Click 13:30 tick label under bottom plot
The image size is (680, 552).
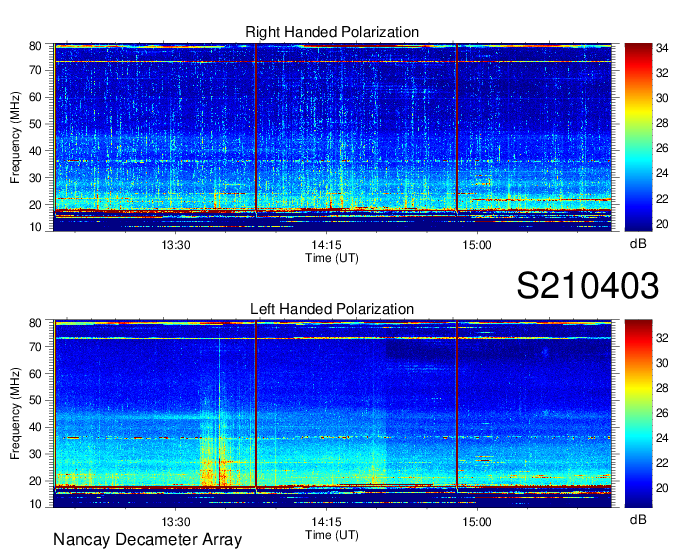coord(176,522)
